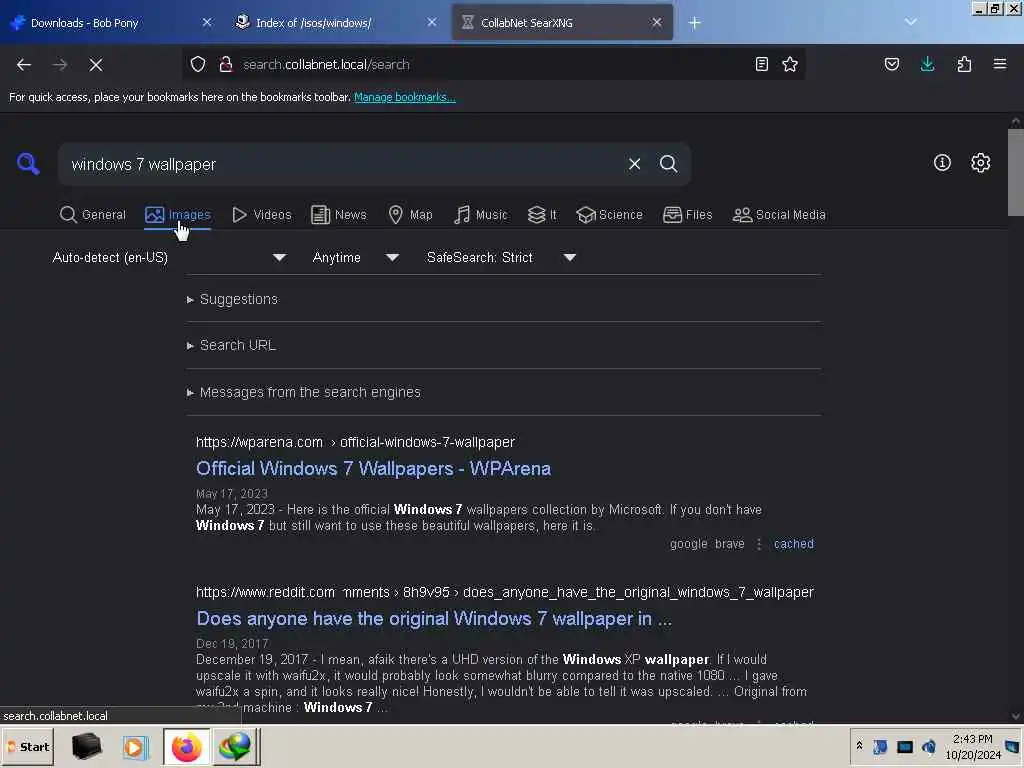
Task: Clear the search query text
Action: pyautogui.click(x=634, y=164)
